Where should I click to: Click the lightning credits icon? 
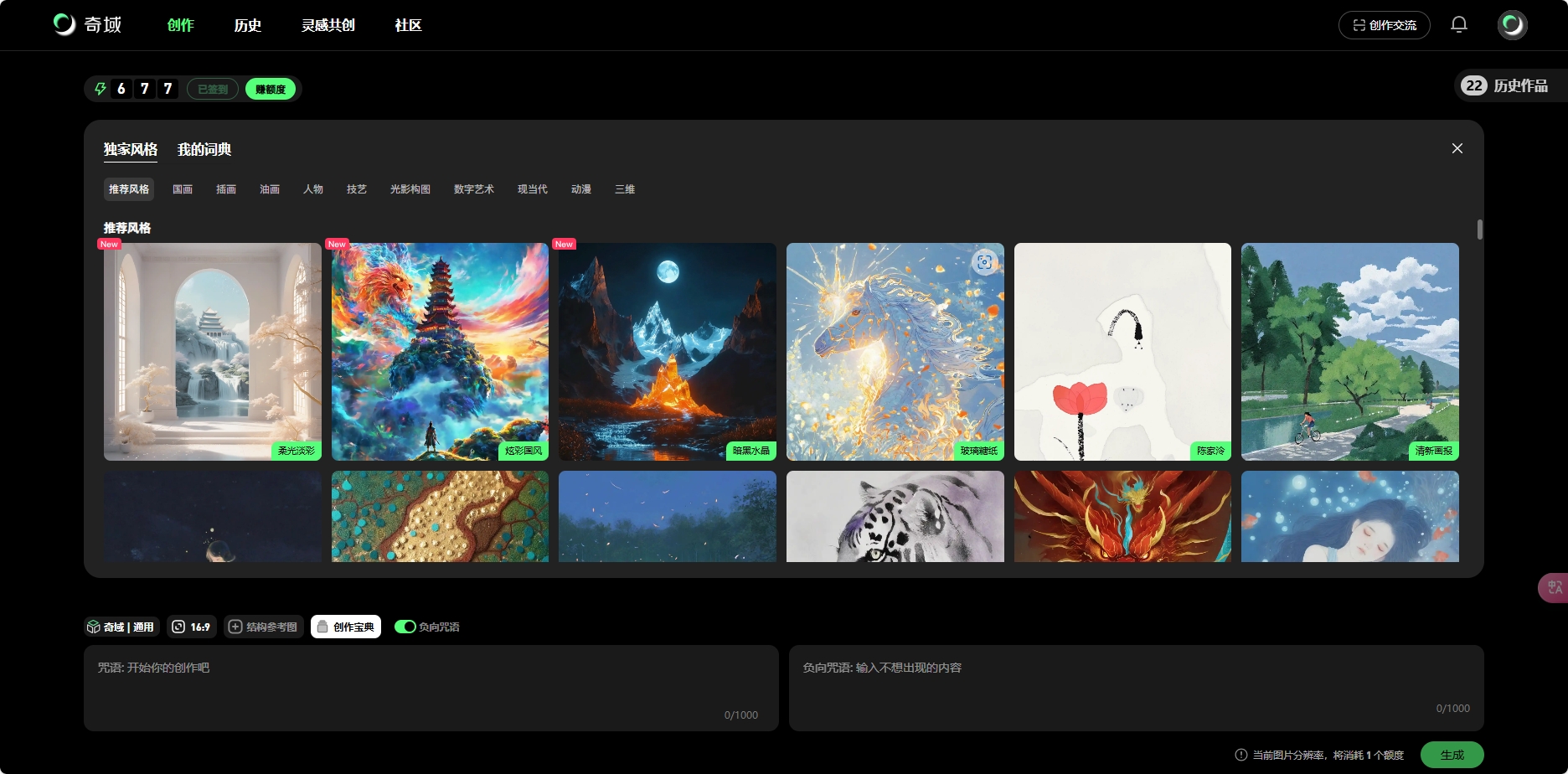[x=101, y=89]
